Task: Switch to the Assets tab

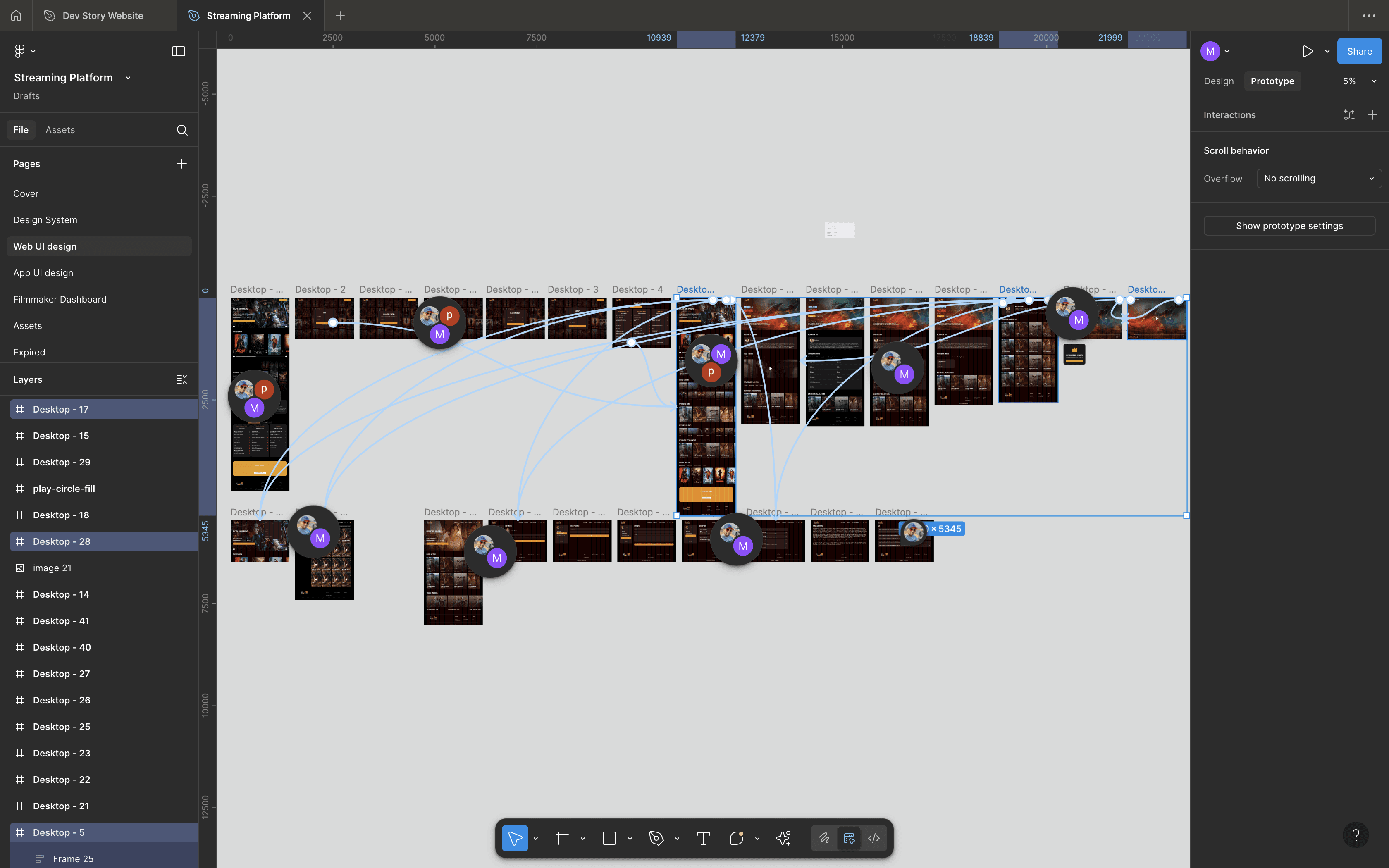Action: click(60, 130)
